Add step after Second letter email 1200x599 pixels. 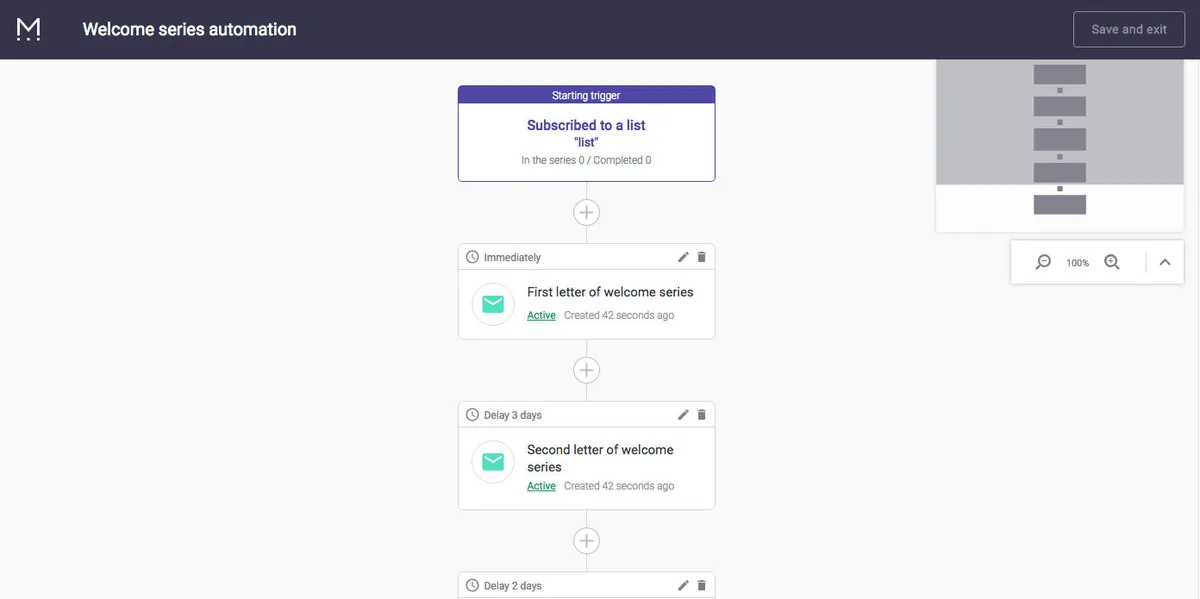[x=587, y=541]
